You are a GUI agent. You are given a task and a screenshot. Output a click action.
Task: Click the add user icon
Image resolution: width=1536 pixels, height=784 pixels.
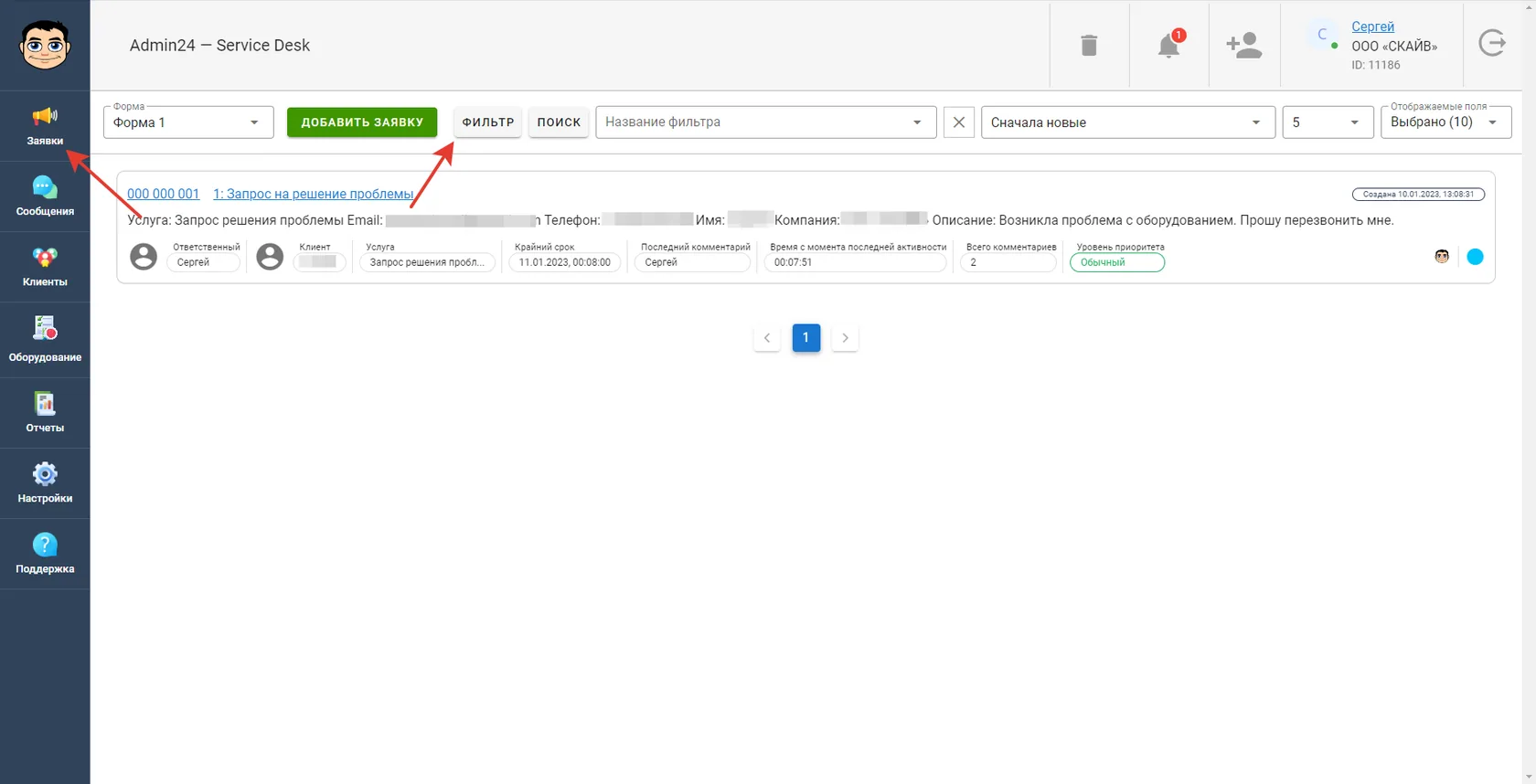tap(1243, 45)
